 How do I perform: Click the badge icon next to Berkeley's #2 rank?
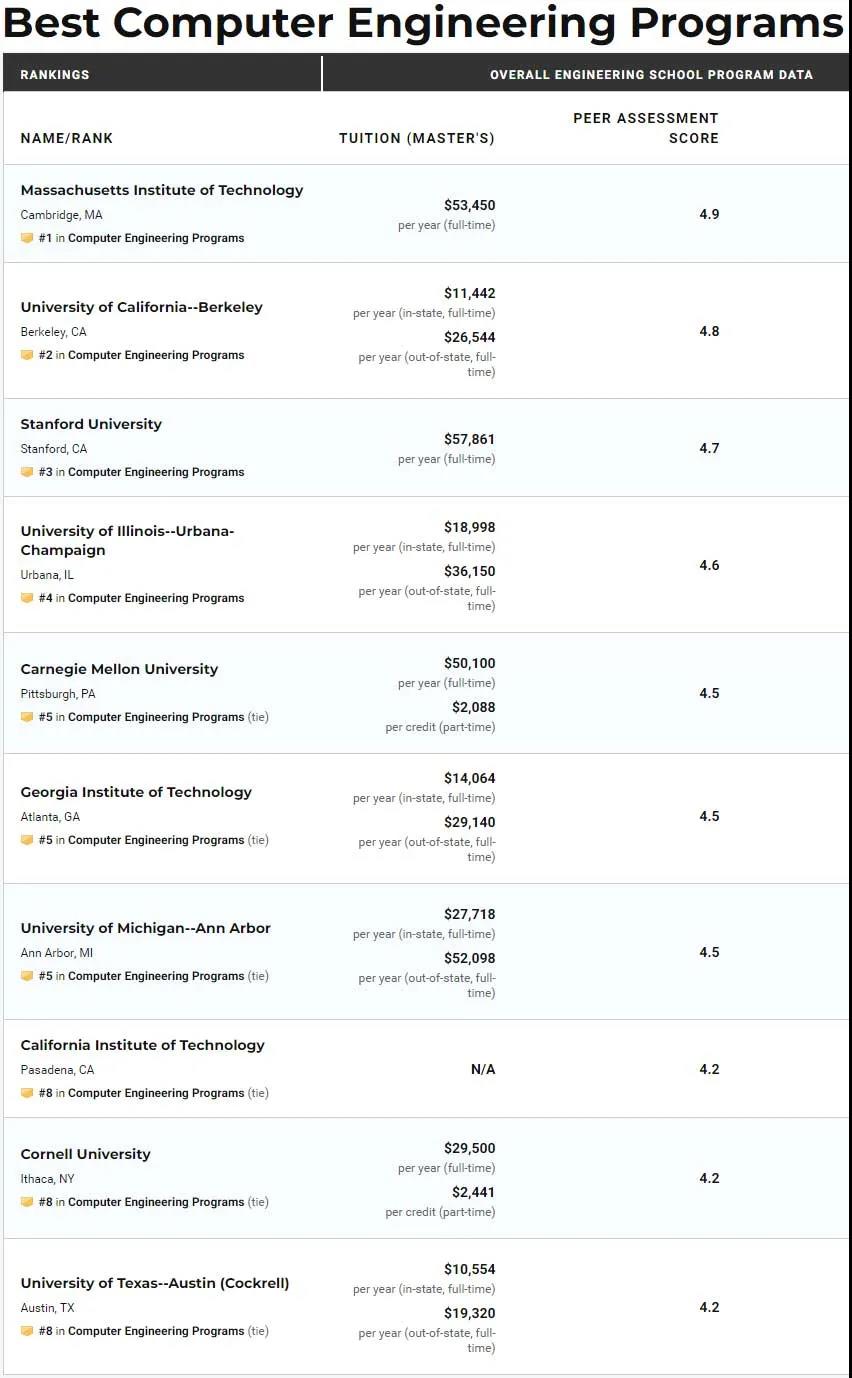pyautogui.click(x=27, y=355)
